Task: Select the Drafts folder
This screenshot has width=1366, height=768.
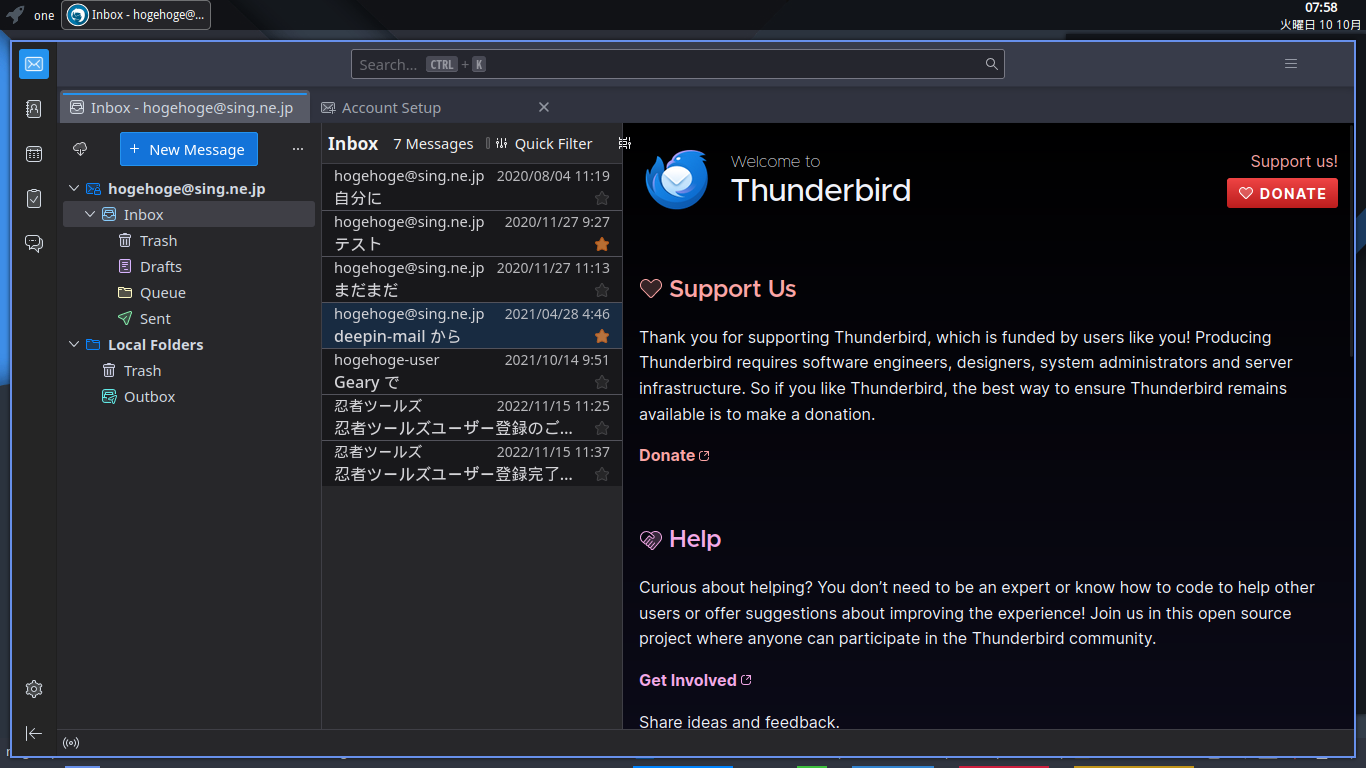Action: pos(189,266)
